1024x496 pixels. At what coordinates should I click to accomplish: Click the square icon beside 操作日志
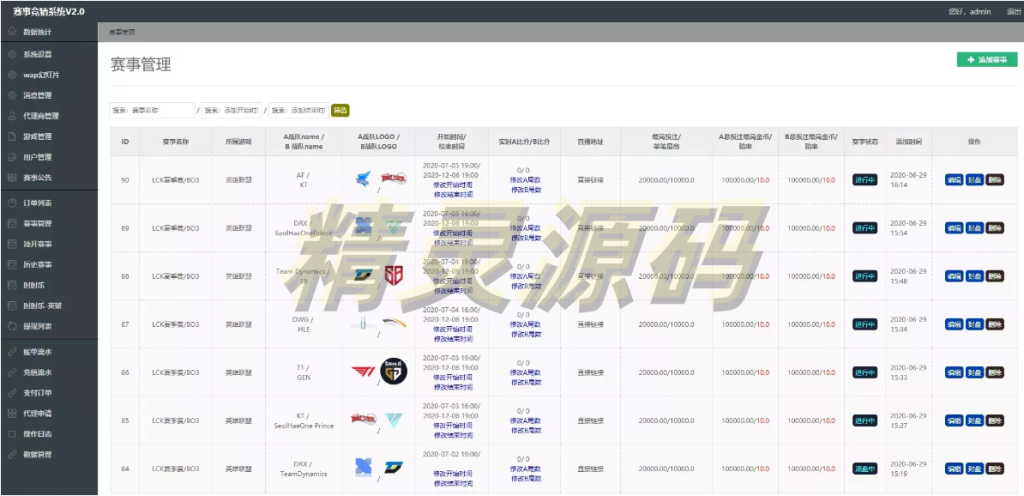(x=12, y=434)
